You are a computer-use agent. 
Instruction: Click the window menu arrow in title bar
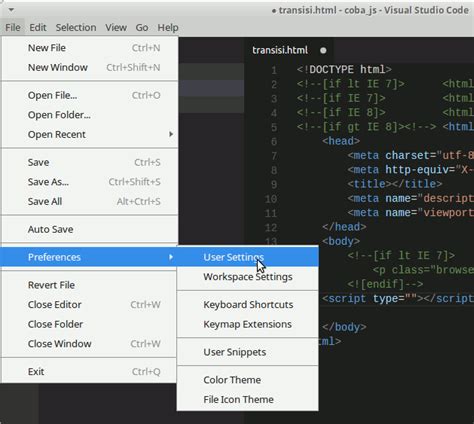click(11, 10)
